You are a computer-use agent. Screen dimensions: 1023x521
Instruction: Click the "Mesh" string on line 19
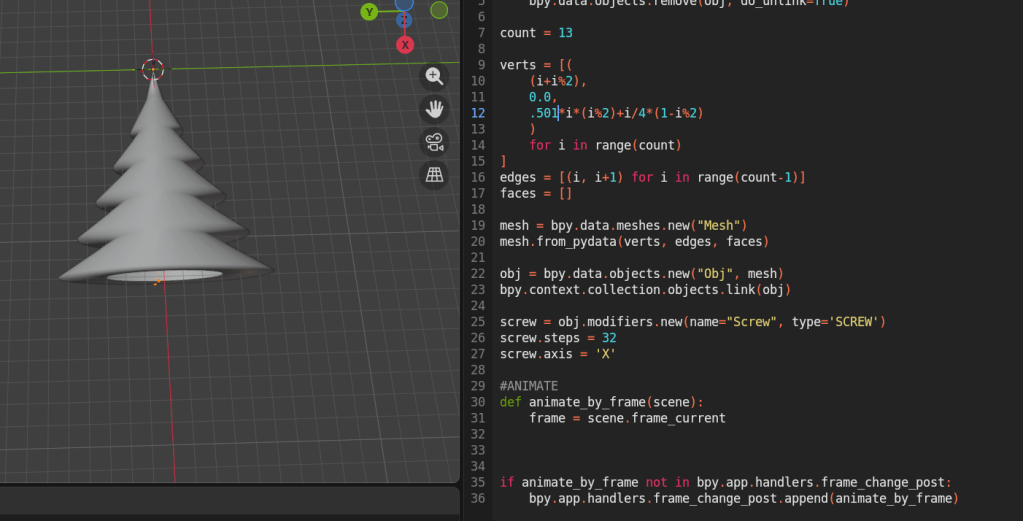(717, 225)
